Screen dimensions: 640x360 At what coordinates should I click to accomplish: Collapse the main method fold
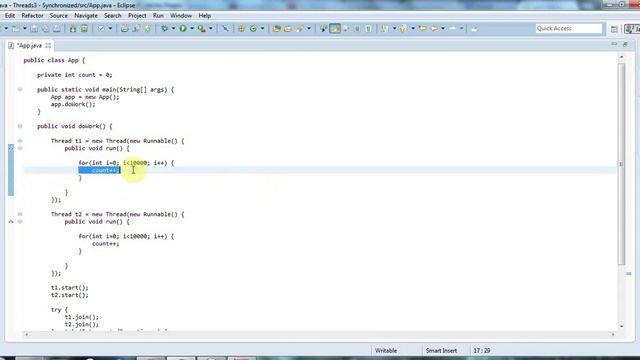[x=20, y=89]
